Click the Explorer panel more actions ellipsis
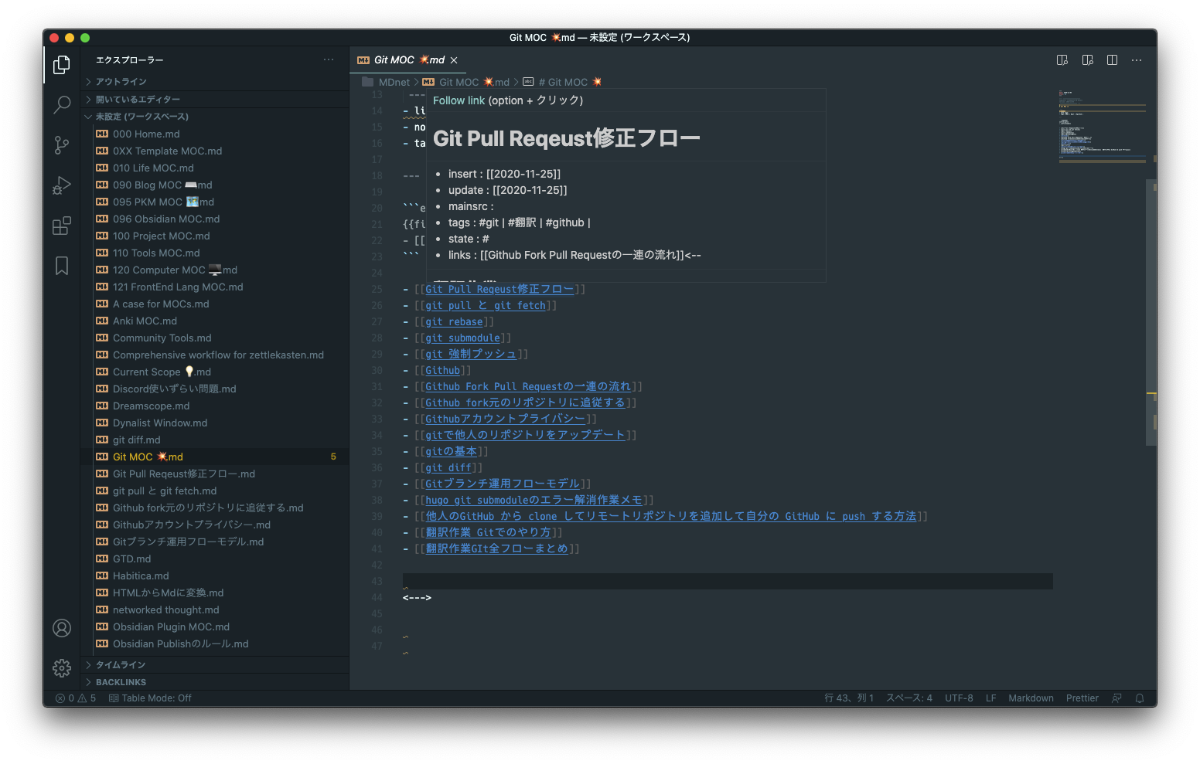 [329, 60]
